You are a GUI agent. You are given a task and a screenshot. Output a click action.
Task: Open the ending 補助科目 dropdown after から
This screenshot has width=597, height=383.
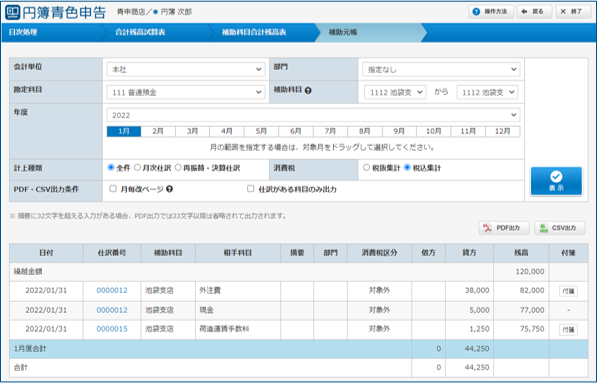click(x=487, y=92)
